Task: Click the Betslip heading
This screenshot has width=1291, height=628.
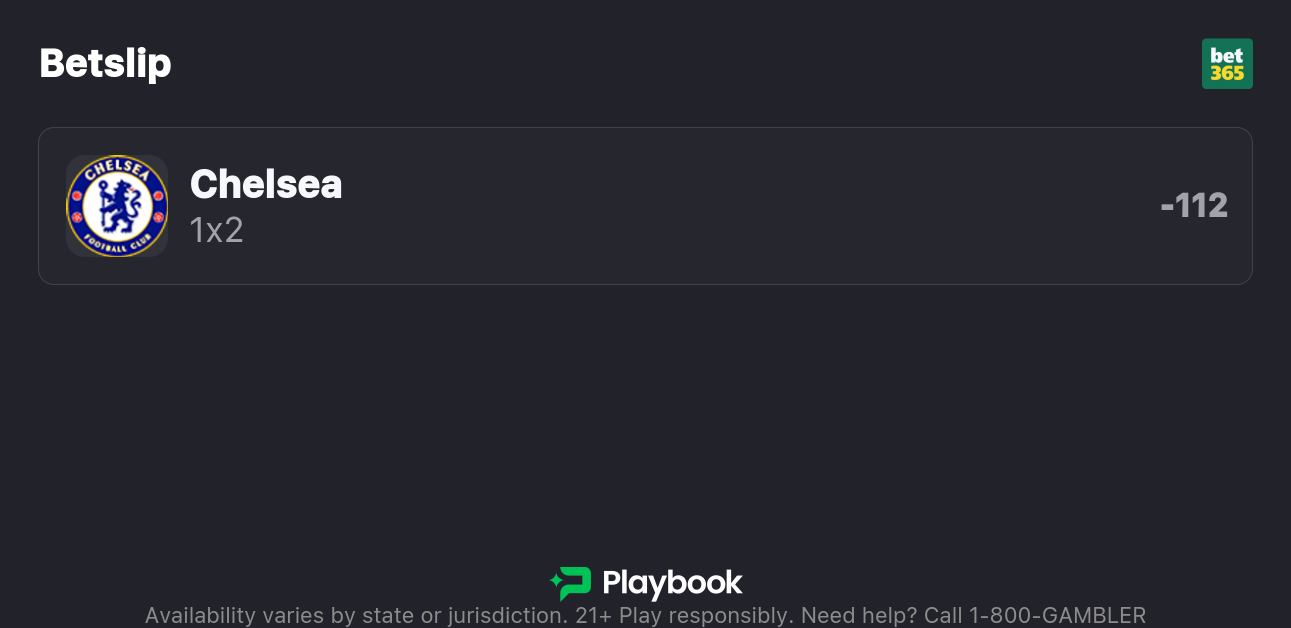Action: click(x=105, y=64)
